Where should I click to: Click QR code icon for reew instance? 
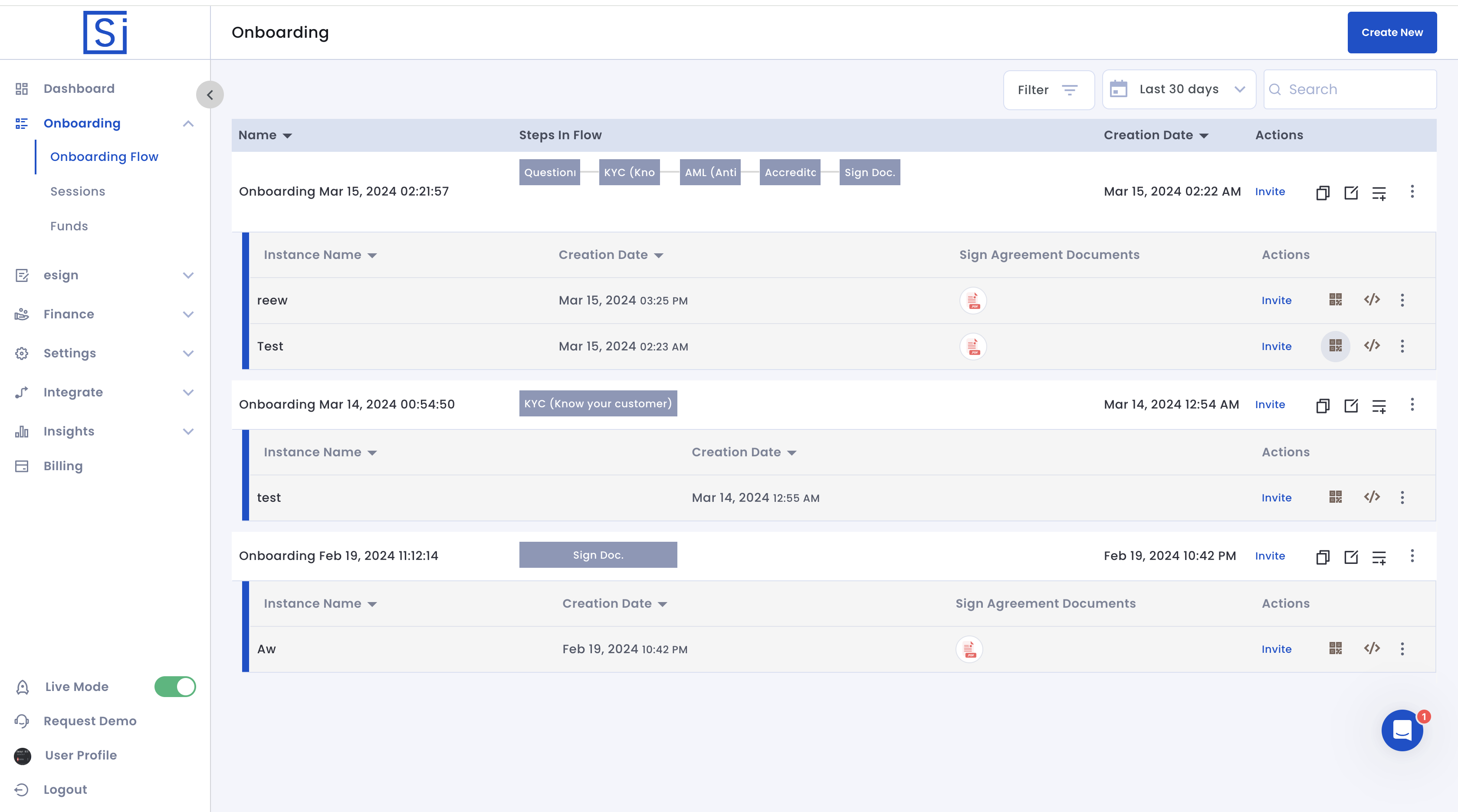[1335, 300]
